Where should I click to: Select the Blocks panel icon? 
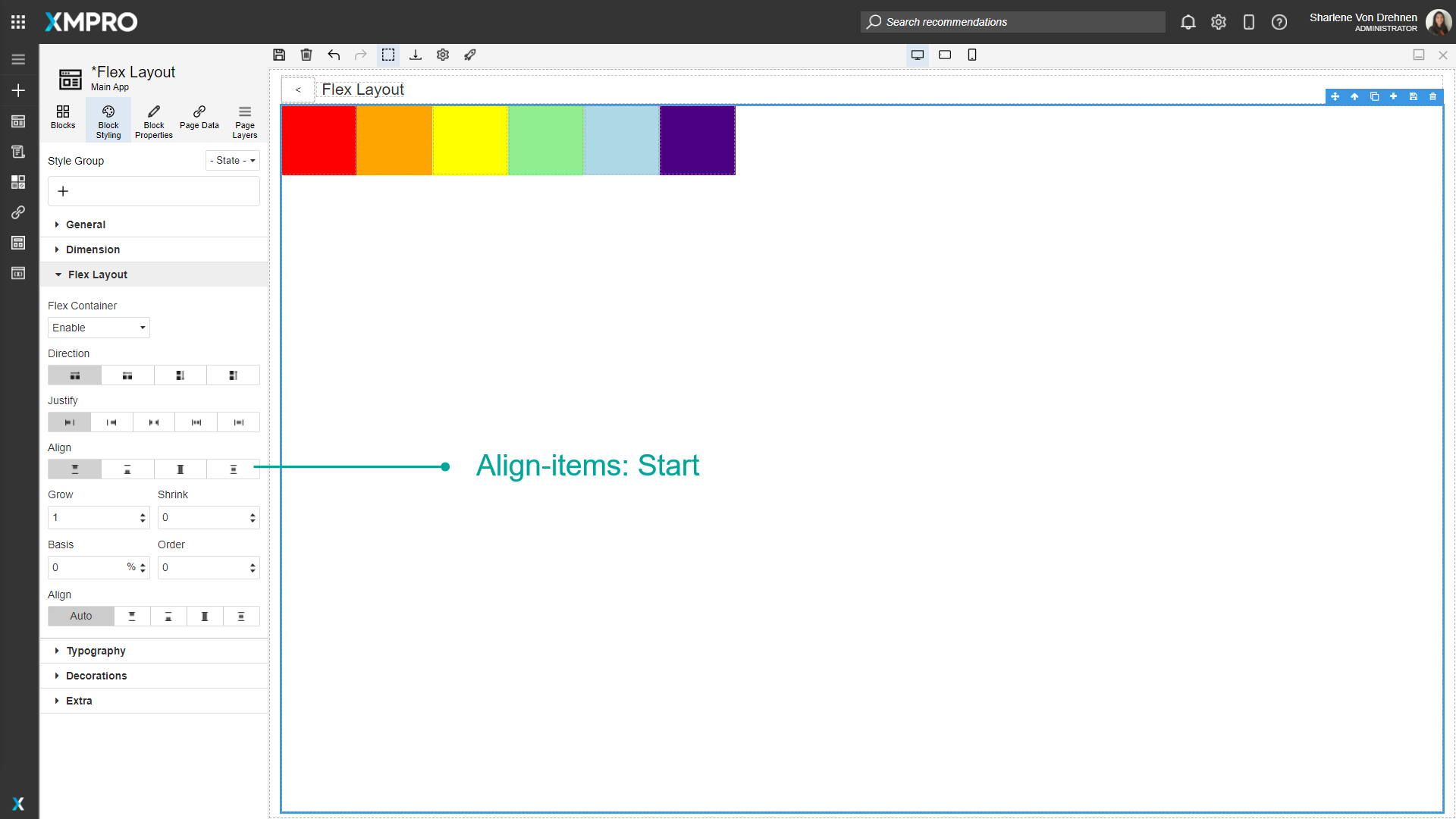pos(62,118)
